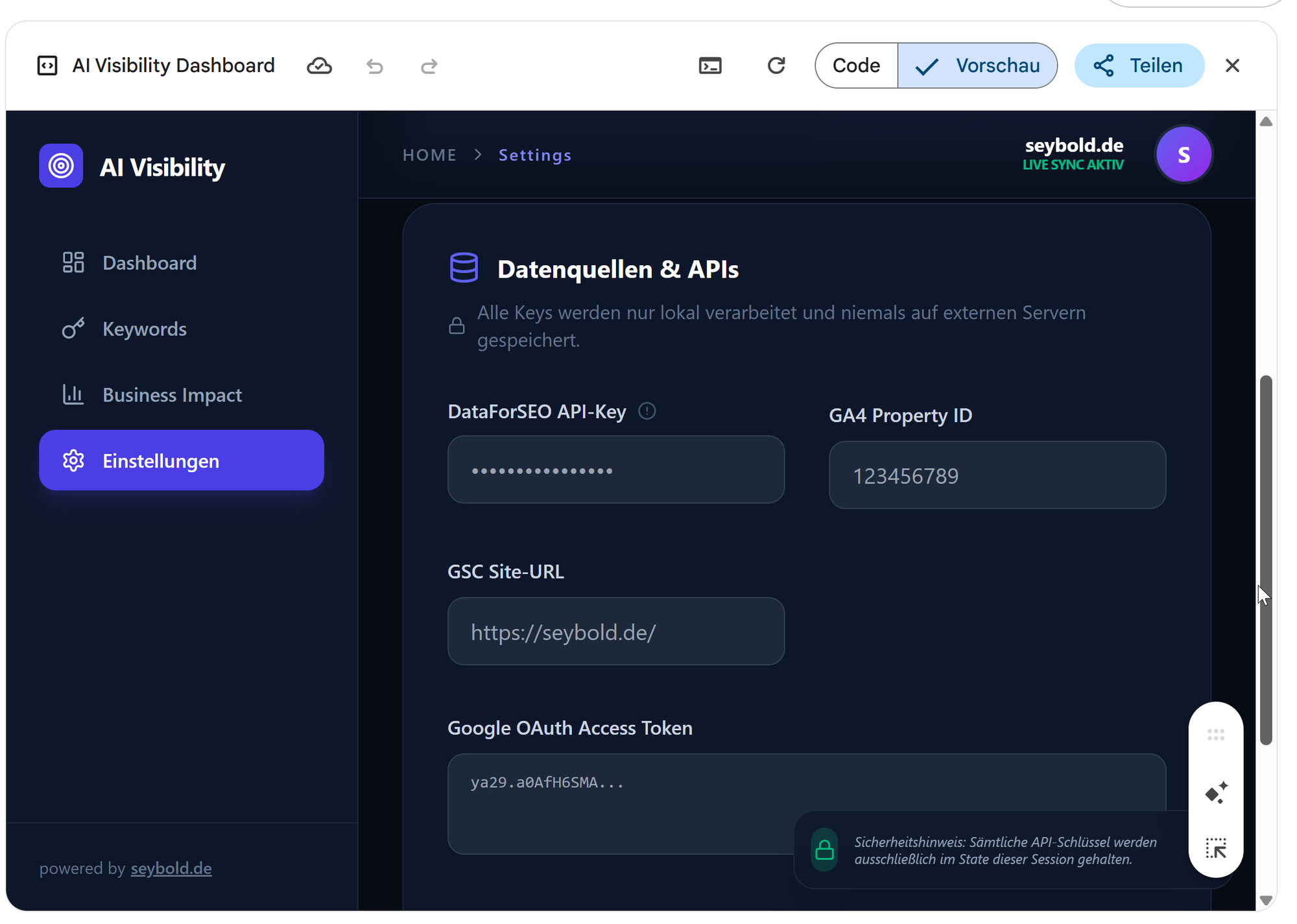This screenshot has width=1297, height=924.
Task: Click the sparkle AI edit icon
Action: pyautogui.click(x=1216, y=792)
